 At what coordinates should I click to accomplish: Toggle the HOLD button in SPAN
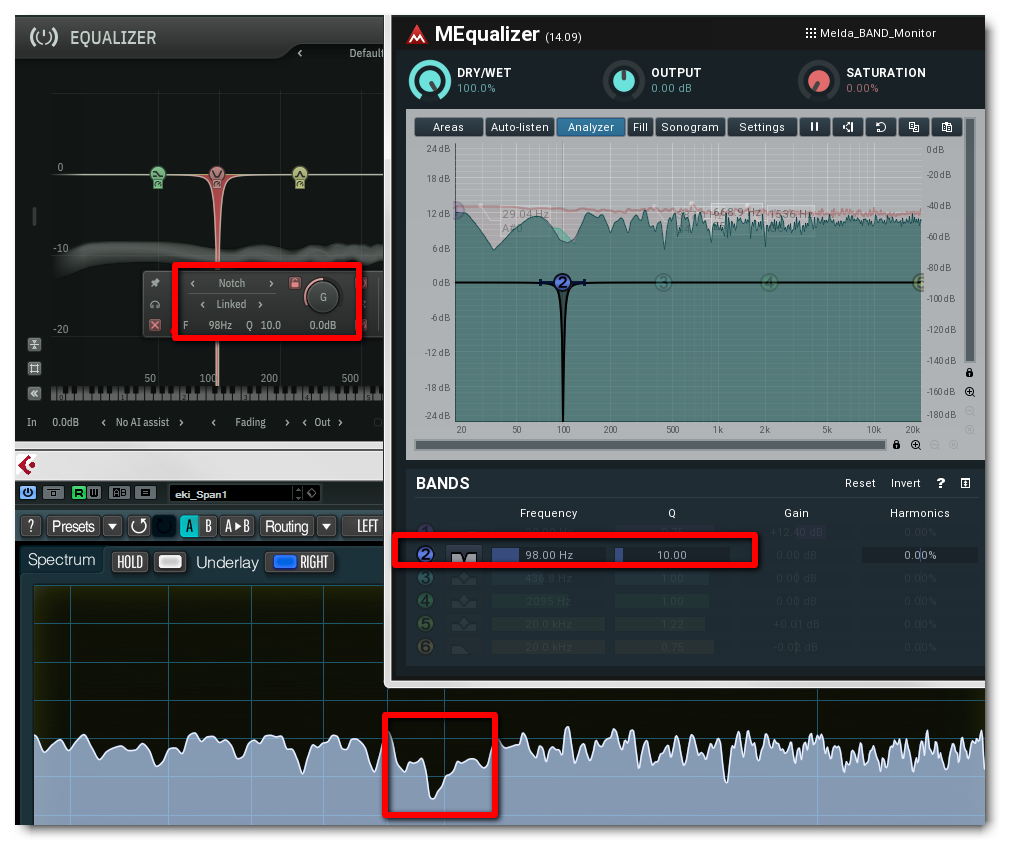click(130, 562)
